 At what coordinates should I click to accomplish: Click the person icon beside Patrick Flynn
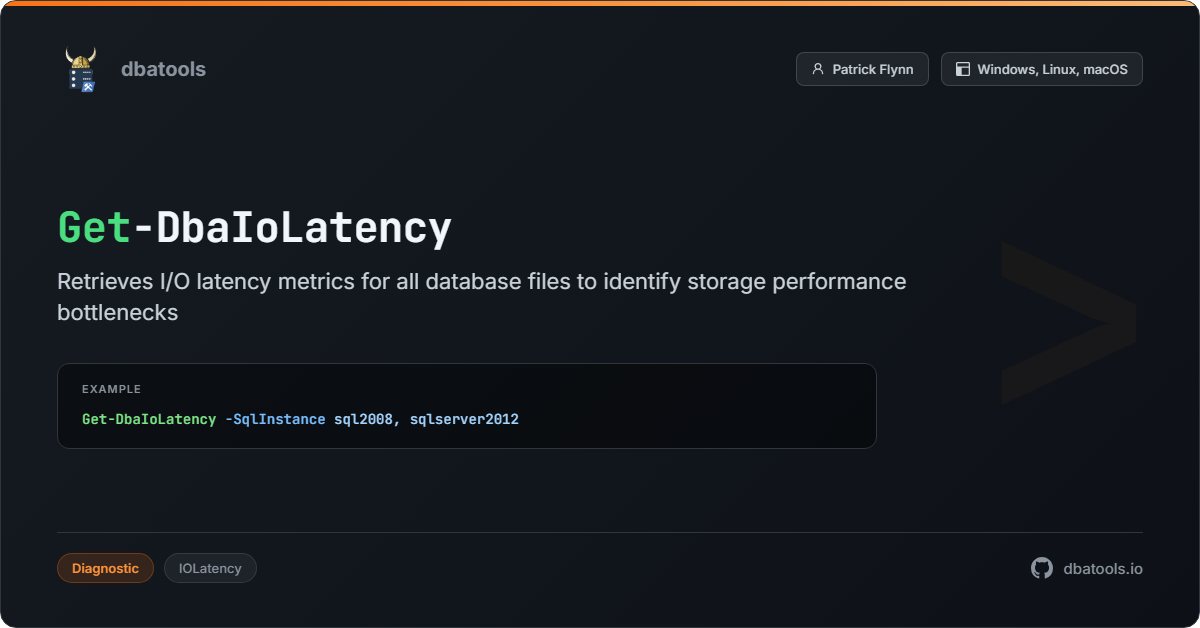pyautogui.click(x=818, y=69)
